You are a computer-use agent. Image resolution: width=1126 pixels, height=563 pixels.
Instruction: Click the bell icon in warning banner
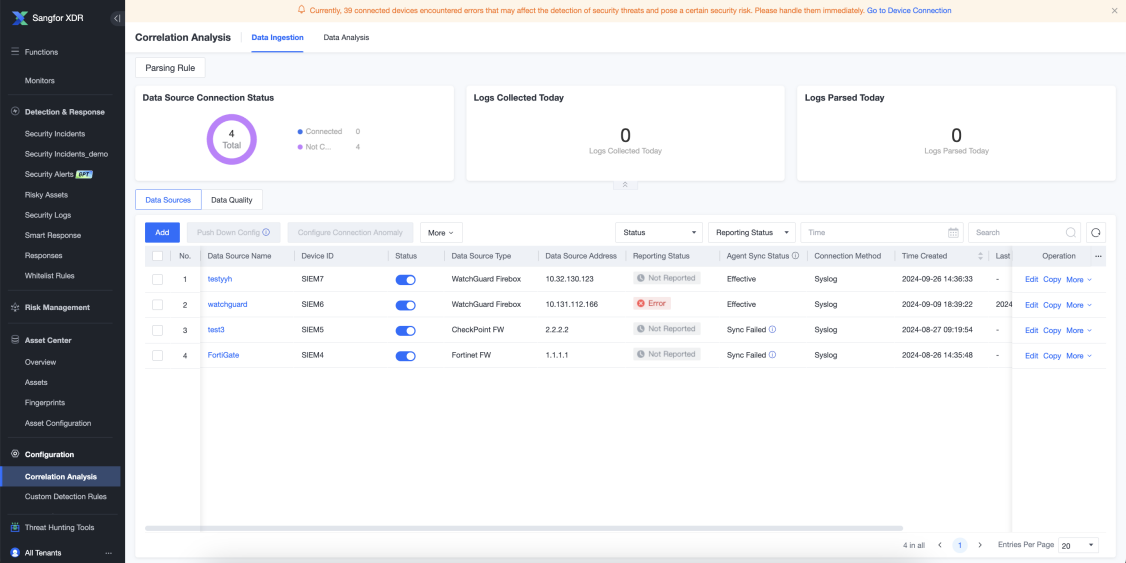302,10
